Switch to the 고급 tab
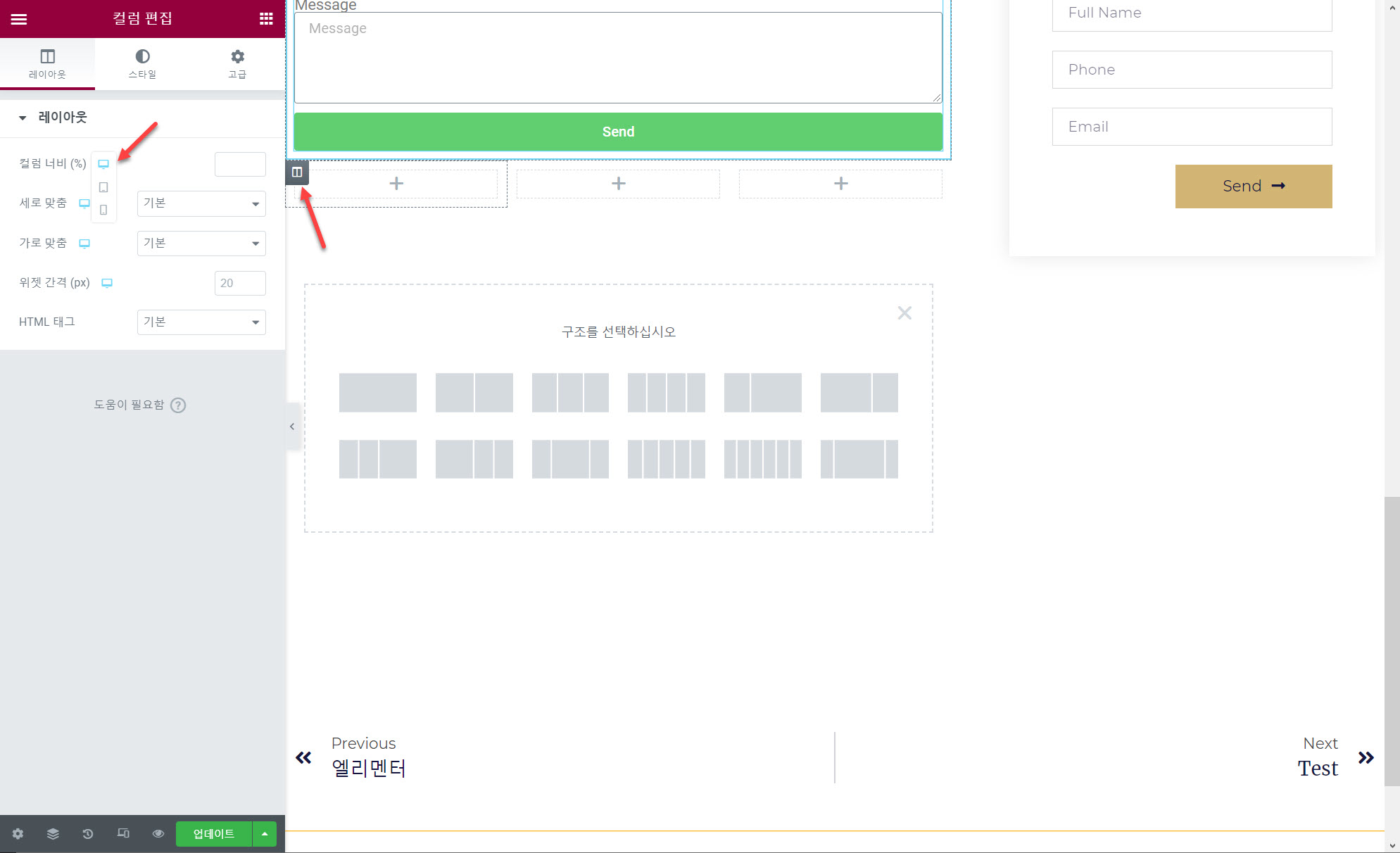This screenshot has height=853, width=1400. coord(237,63)
